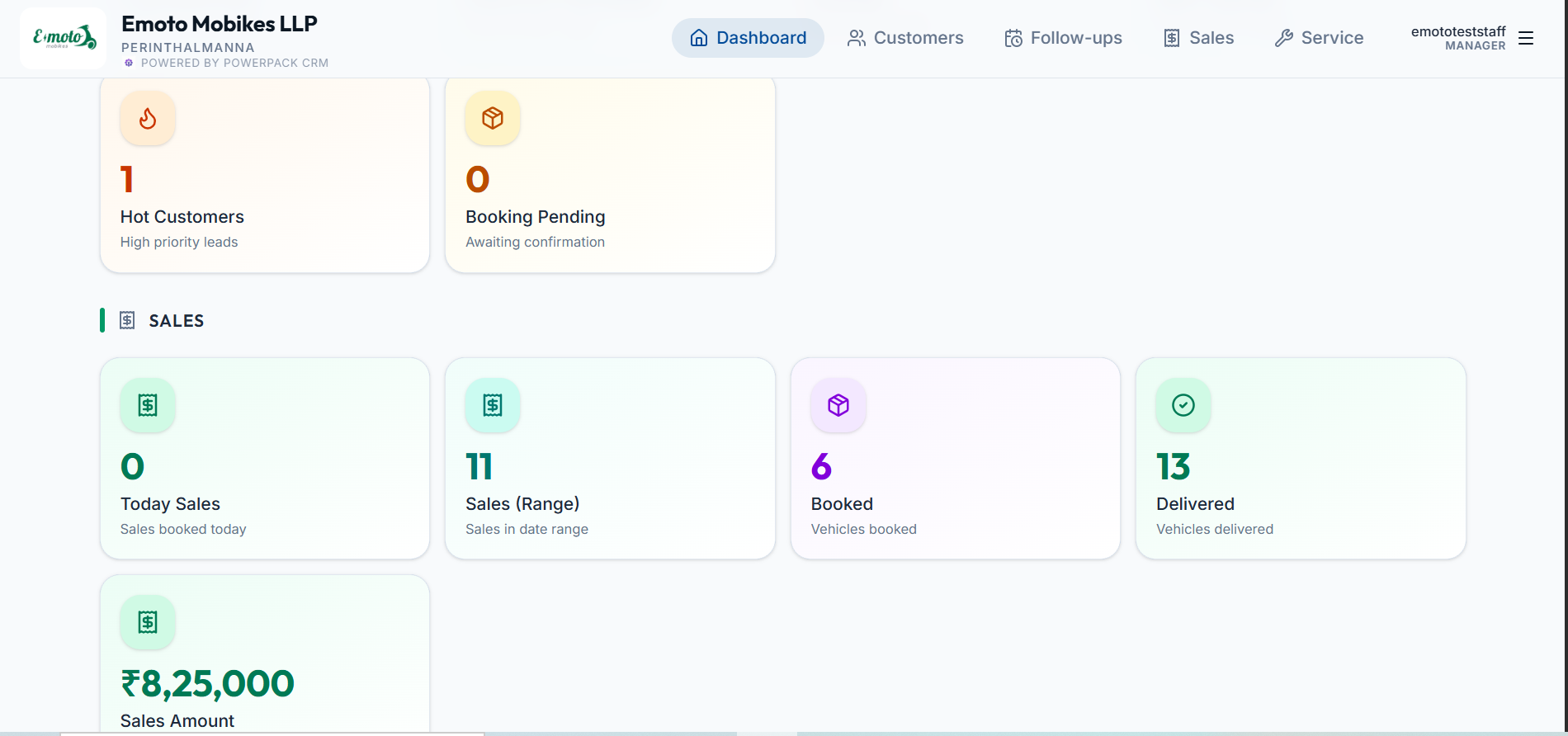Click the number 11 on Sales (Range) card
Image resolution: width=1568 pixels, height=736 pixels.
(479, 467)
